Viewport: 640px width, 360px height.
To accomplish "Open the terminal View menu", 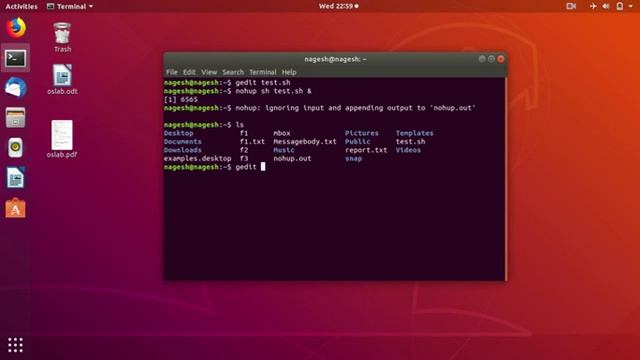I will (x=209, y=72).
